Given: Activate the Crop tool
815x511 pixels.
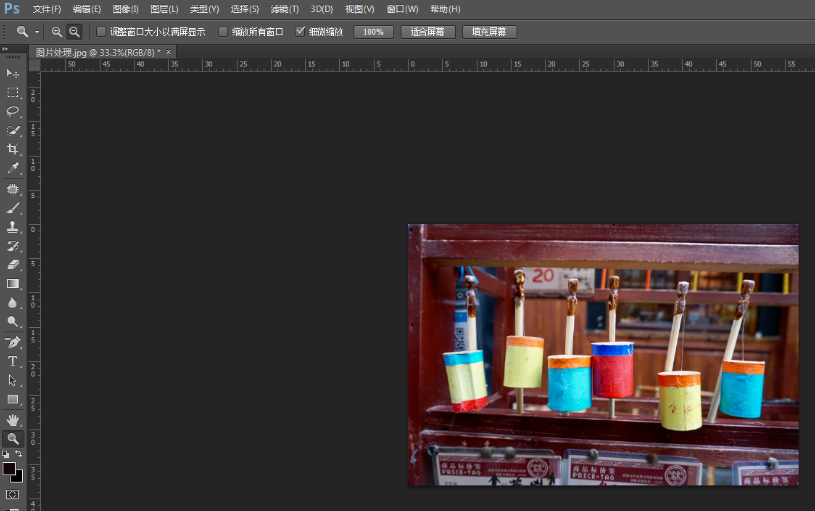Looking at the screenshot, I should pyautogui.click(x=13, y=149).
